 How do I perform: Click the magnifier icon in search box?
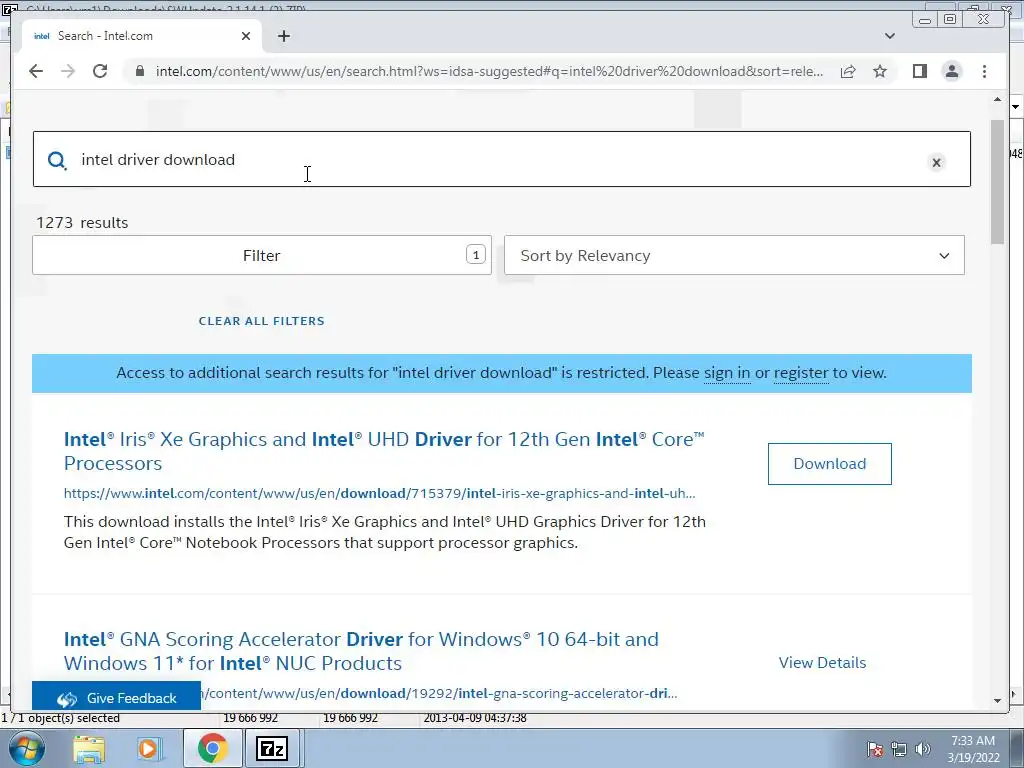coord(57,160)
